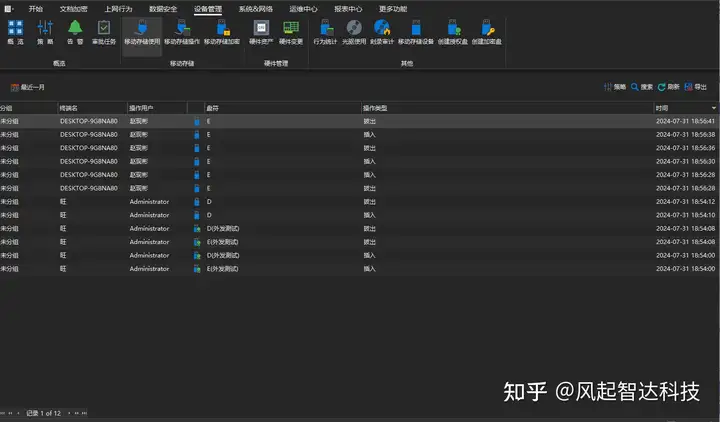Click Administrator in the 18:54:12 row
720x422 pixels.
(x=149, y=202)
